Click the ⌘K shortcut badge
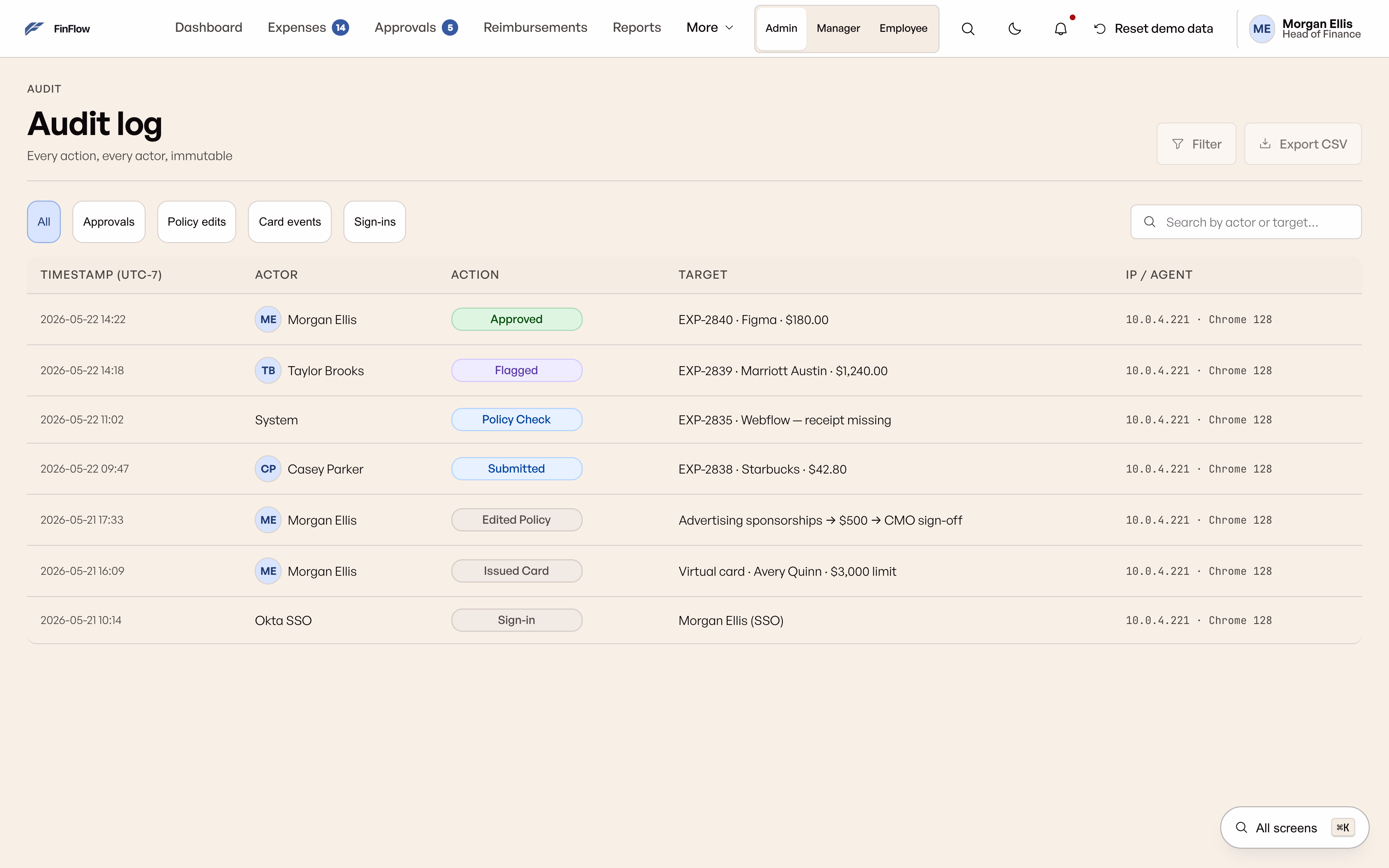The height and width of the screenshot is (868, 1389). 1342,828
